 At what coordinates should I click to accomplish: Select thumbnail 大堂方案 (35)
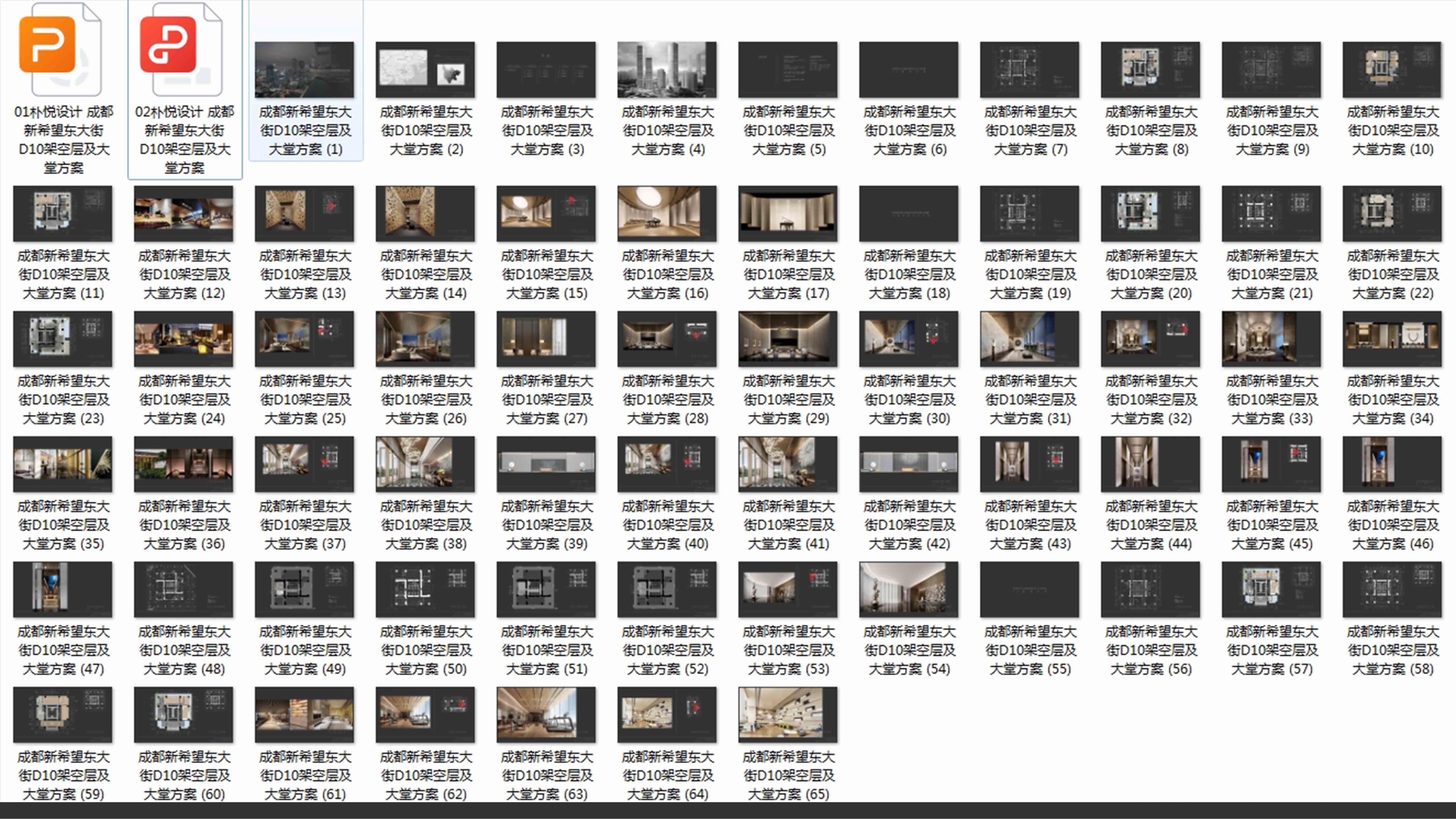coord(63,464)
